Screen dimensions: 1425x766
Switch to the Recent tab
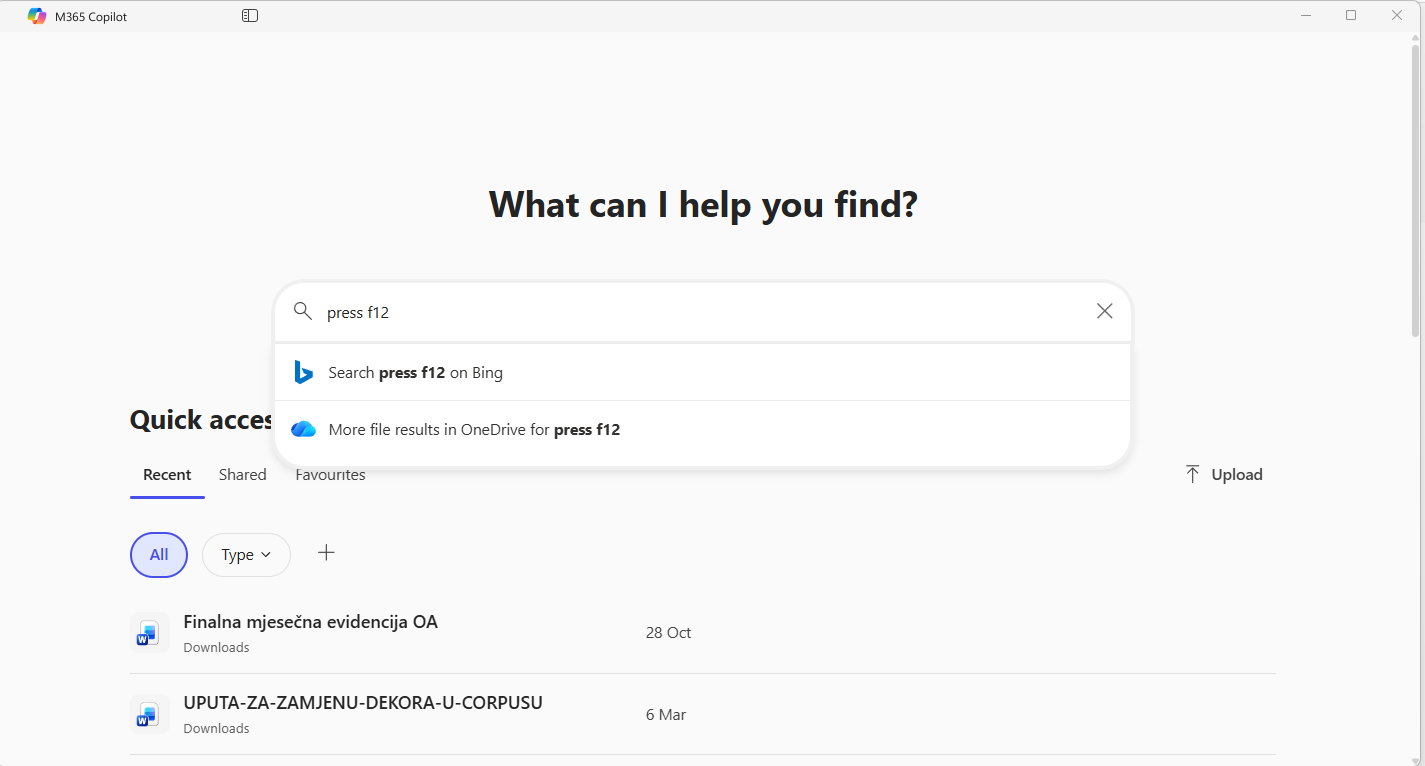click(x=167, y=475)
